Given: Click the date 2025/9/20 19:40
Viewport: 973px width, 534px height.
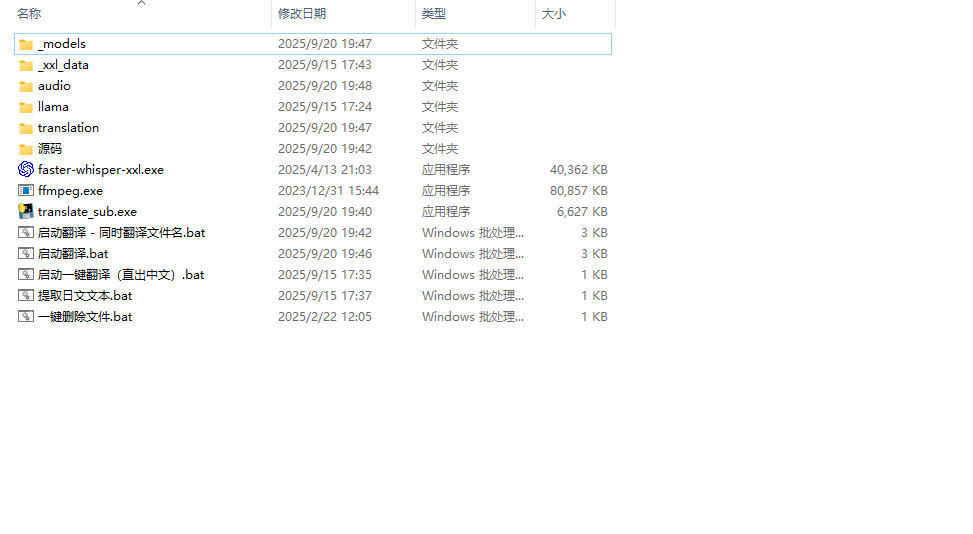Looking at the screenshot, I should (325, 212).
